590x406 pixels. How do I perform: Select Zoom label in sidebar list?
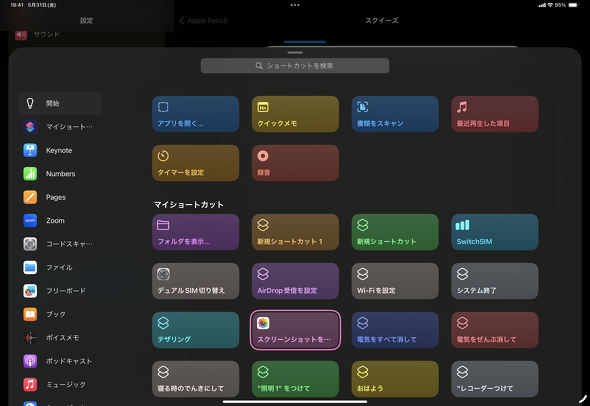click(55, 221)
